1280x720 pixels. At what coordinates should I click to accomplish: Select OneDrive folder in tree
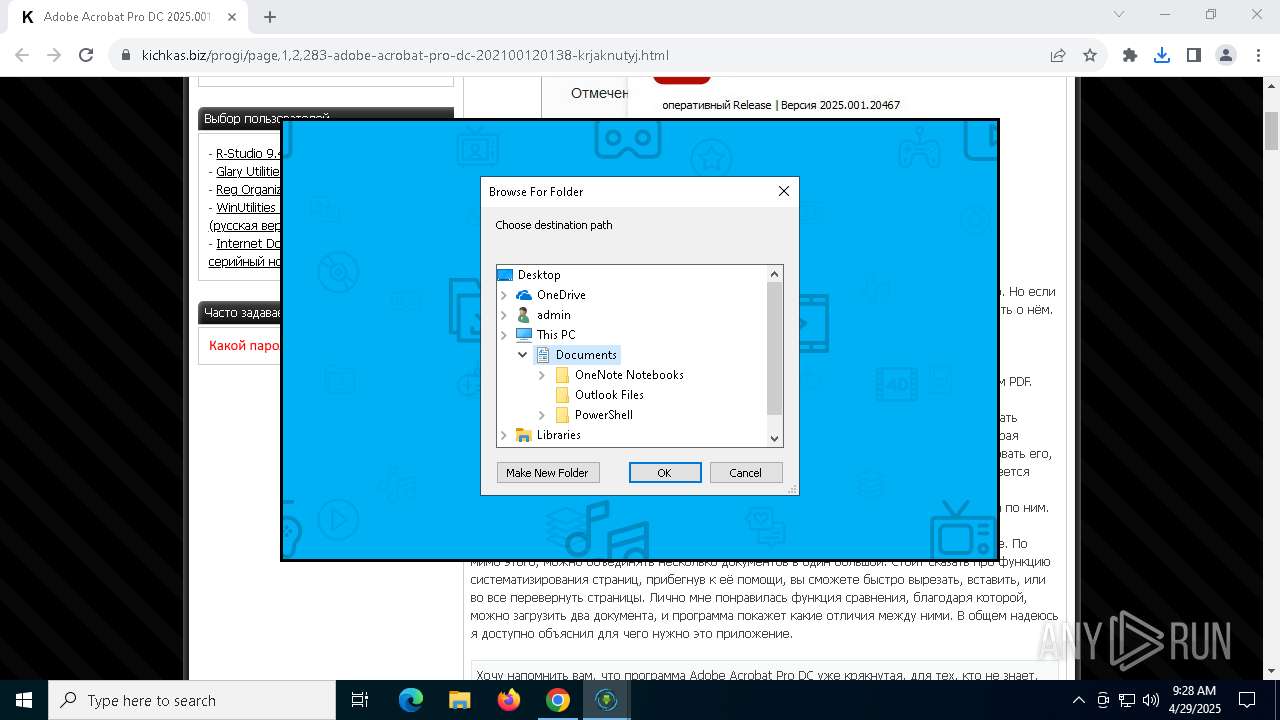click(x=561, y=295)
